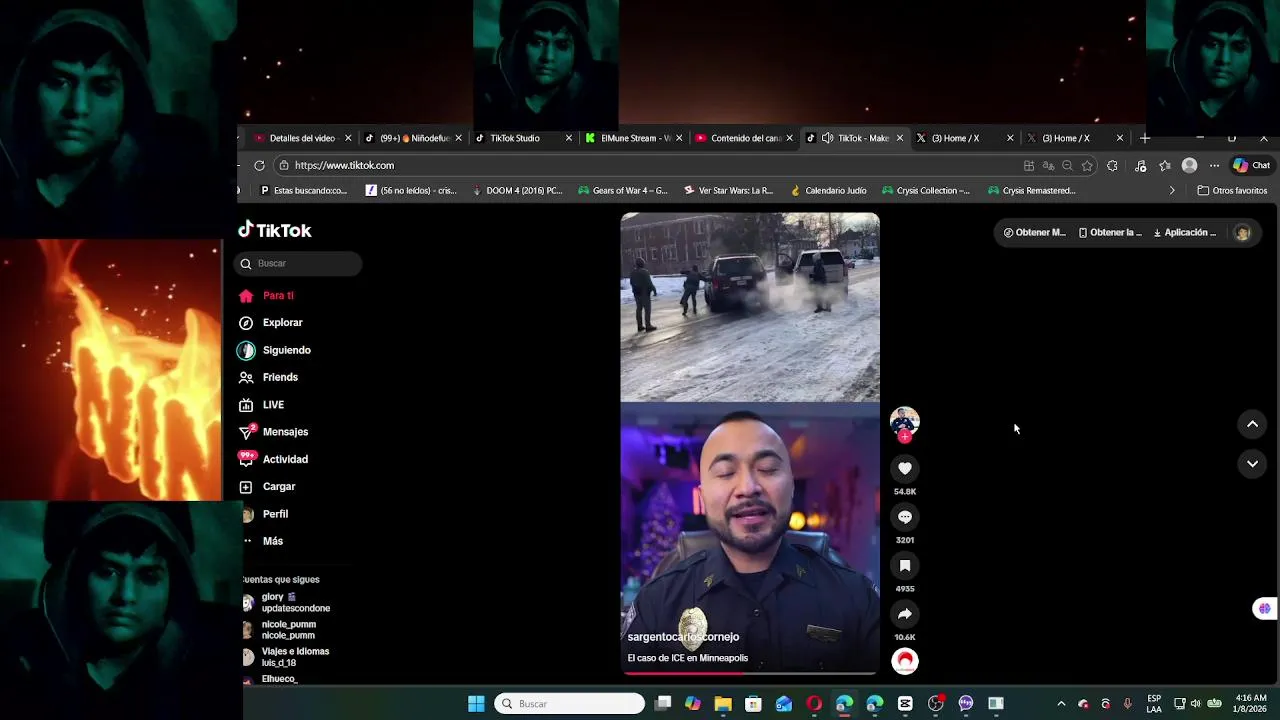Open the taskbar volume control
Screen dimensions: 1280x720
tap(1195, 704)
